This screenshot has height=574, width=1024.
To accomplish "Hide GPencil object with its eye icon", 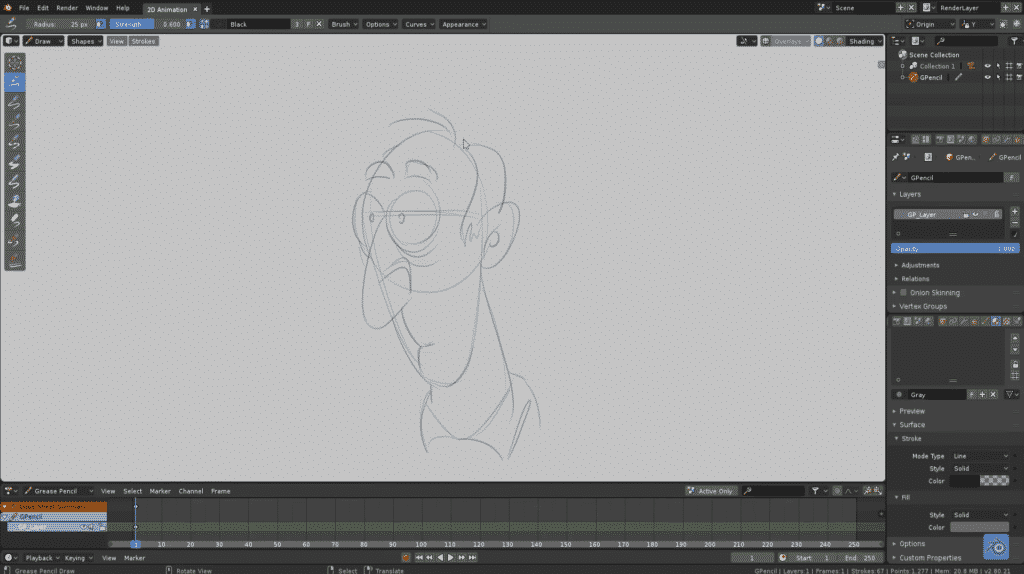I will tap(987, 77).
